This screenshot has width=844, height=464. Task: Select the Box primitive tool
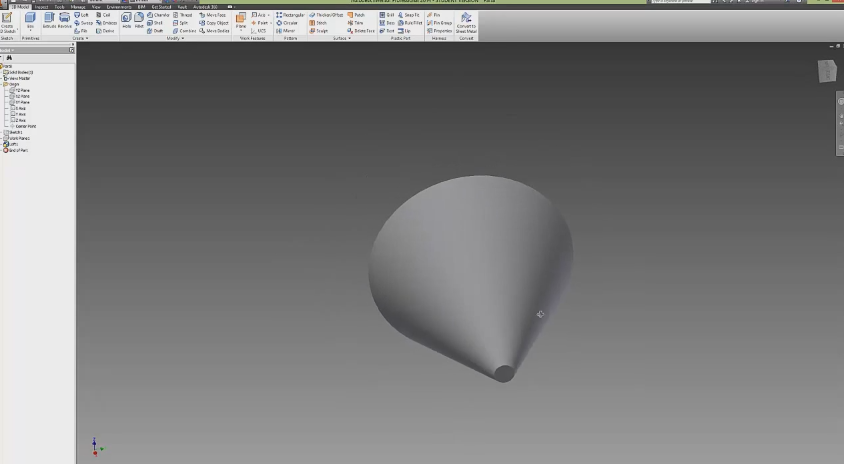pyautogui.click(x=30, y=20)
